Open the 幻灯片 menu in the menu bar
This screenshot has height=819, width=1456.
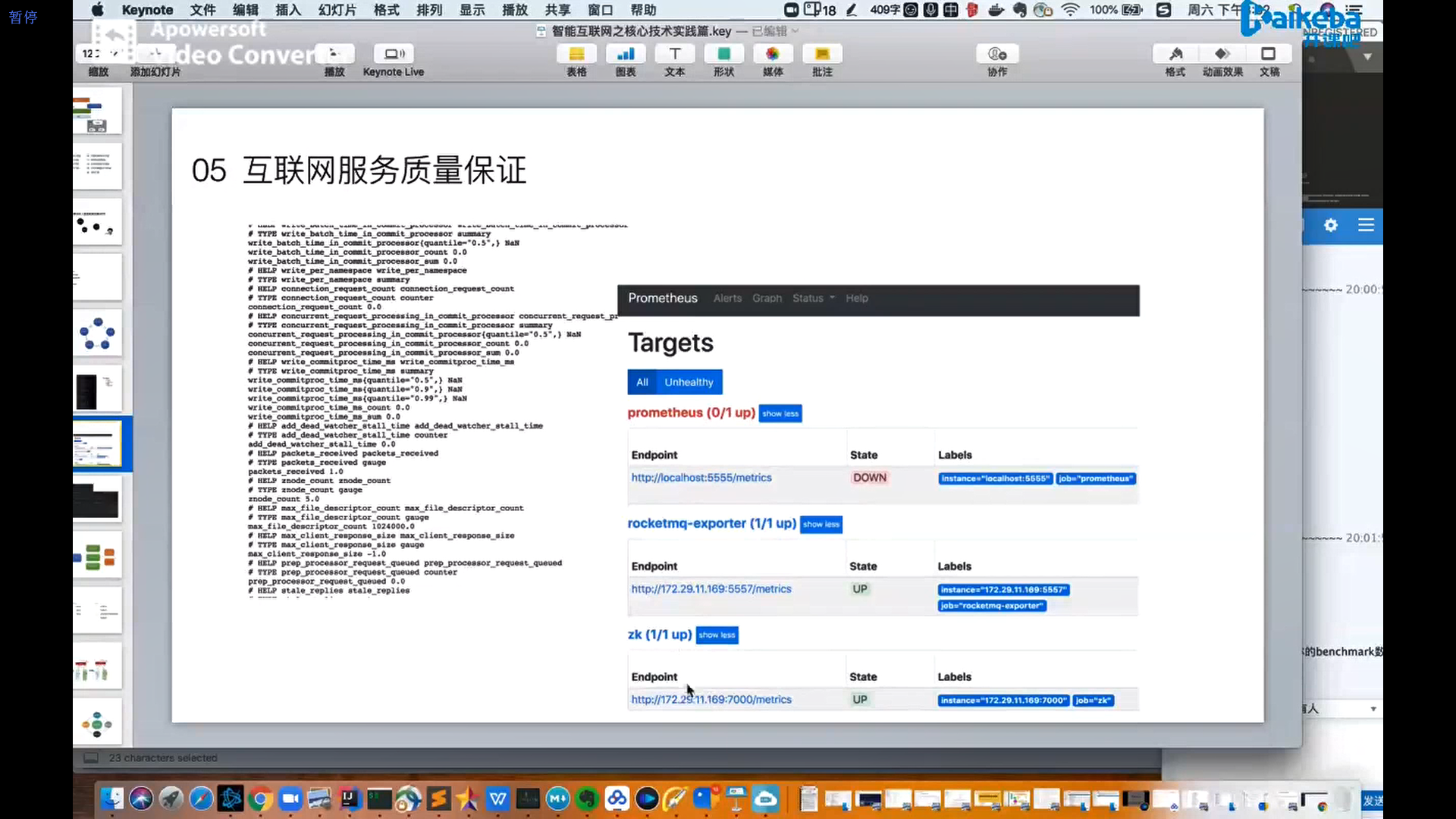click(337, 10)
